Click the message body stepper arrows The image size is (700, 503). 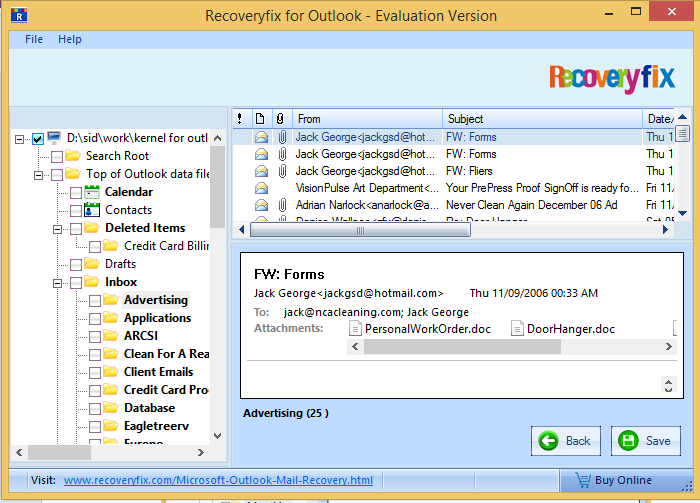pyautogui.click(x=668, y=385)
